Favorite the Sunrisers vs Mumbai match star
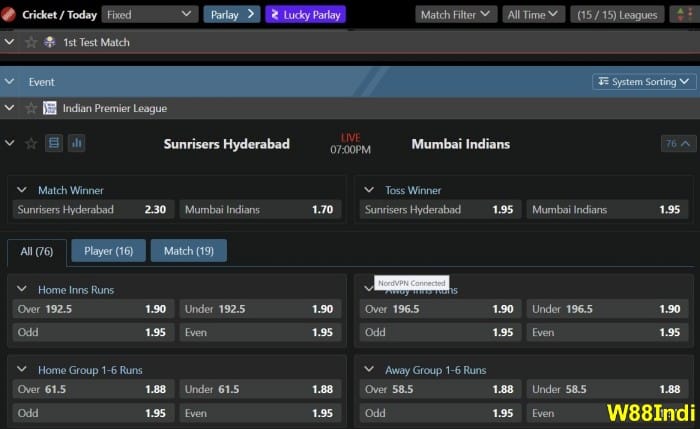Viewport: 700px width, 429px height. 31,144
